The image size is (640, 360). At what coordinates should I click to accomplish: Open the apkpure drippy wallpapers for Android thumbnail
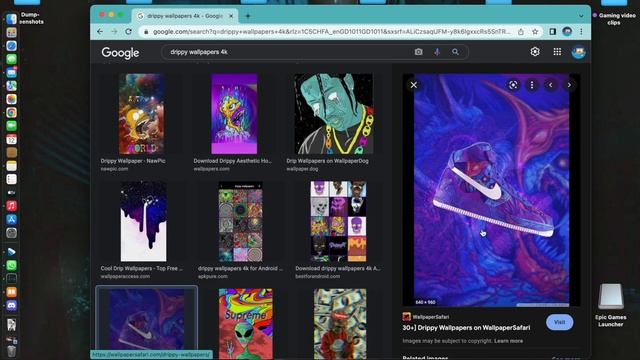click(240, 221)
